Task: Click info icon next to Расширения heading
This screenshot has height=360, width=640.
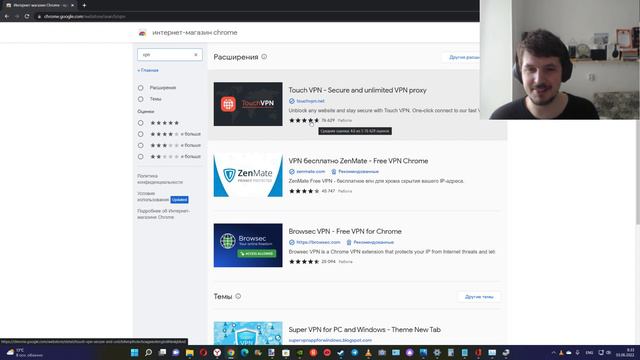Action: click(264, 57)
